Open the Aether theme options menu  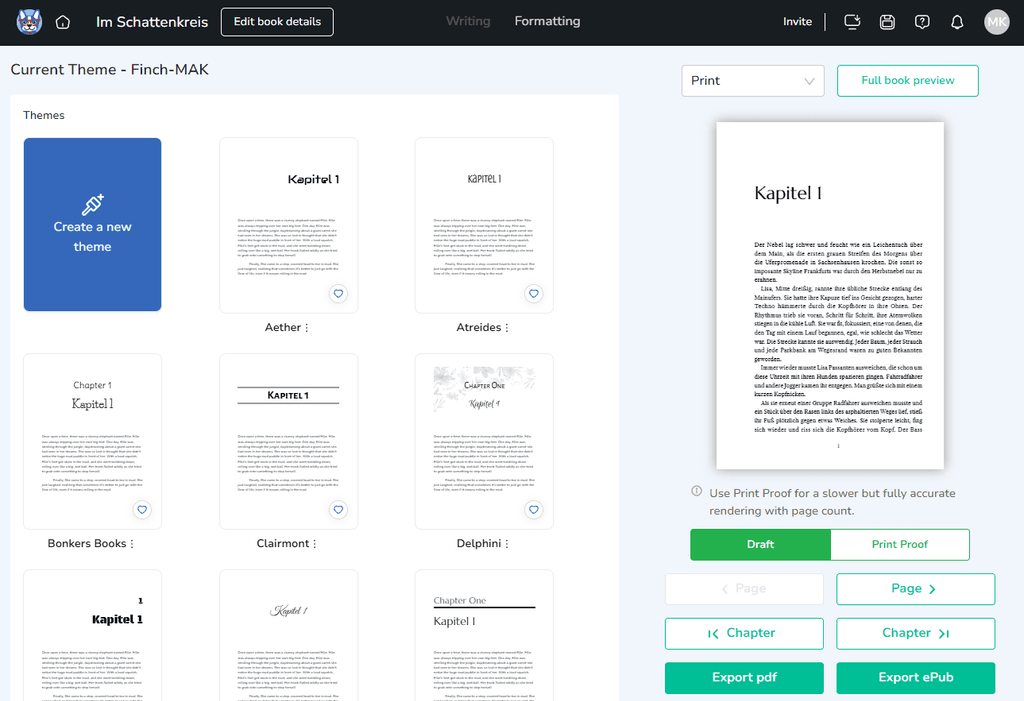coord(306,328)
